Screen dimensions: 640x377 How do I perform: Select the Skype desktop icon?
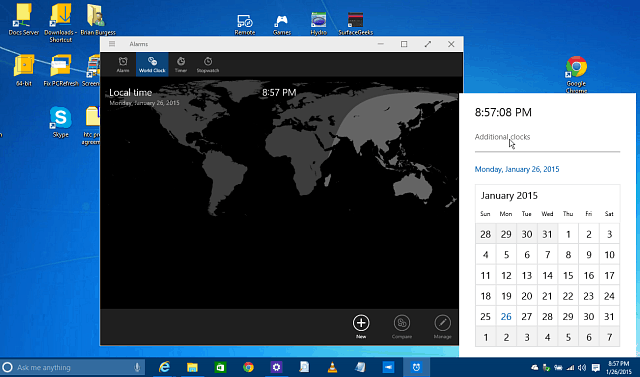click(x=60, y=122)
